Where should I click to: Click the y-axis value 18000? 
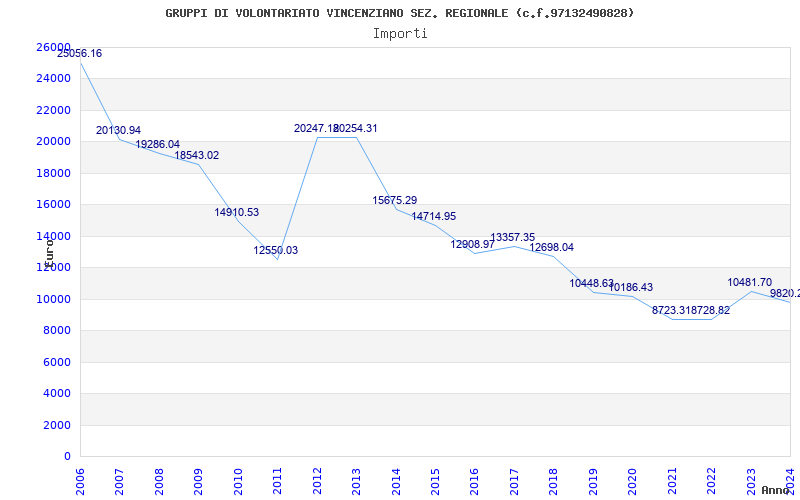pyautogui.click(x=53, y=173)
